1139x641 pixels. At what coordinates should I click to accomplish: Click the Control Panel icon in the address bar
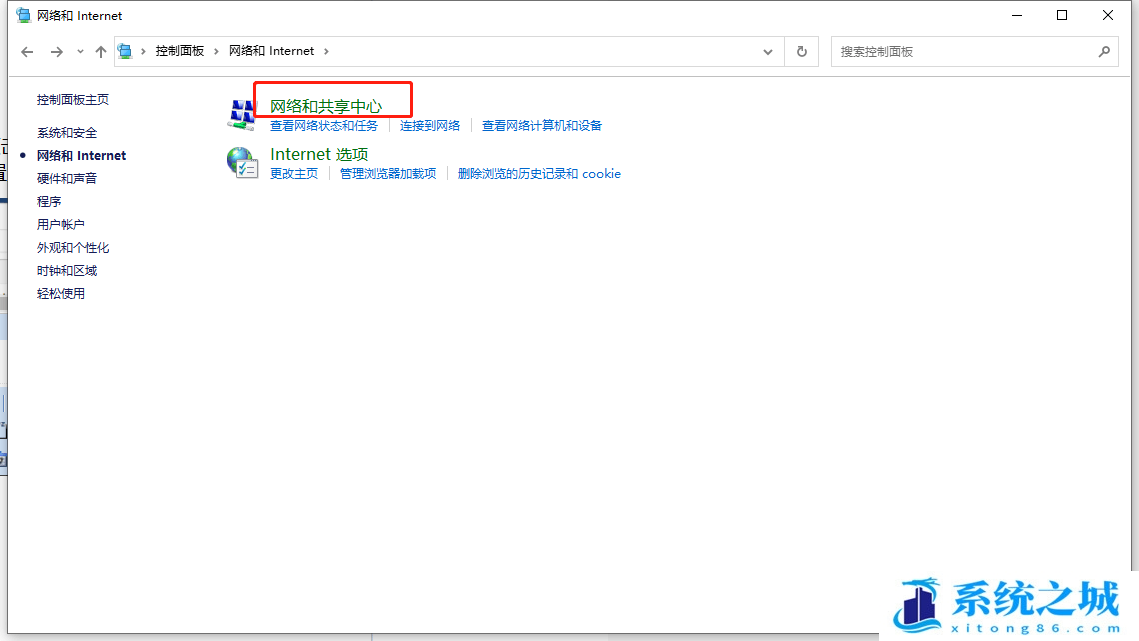(124, 50)
